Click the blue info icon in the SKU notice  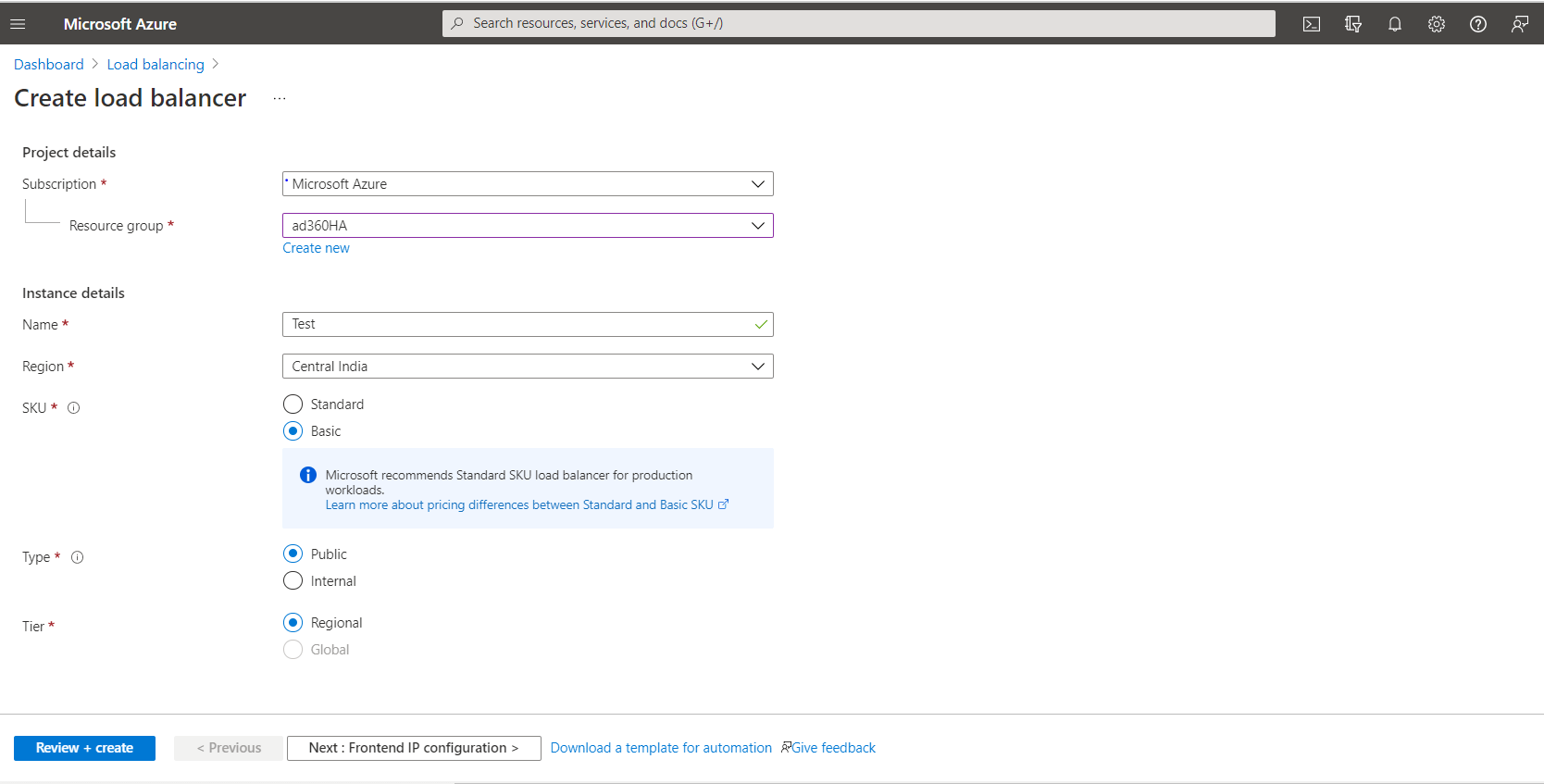coord(308,475)
